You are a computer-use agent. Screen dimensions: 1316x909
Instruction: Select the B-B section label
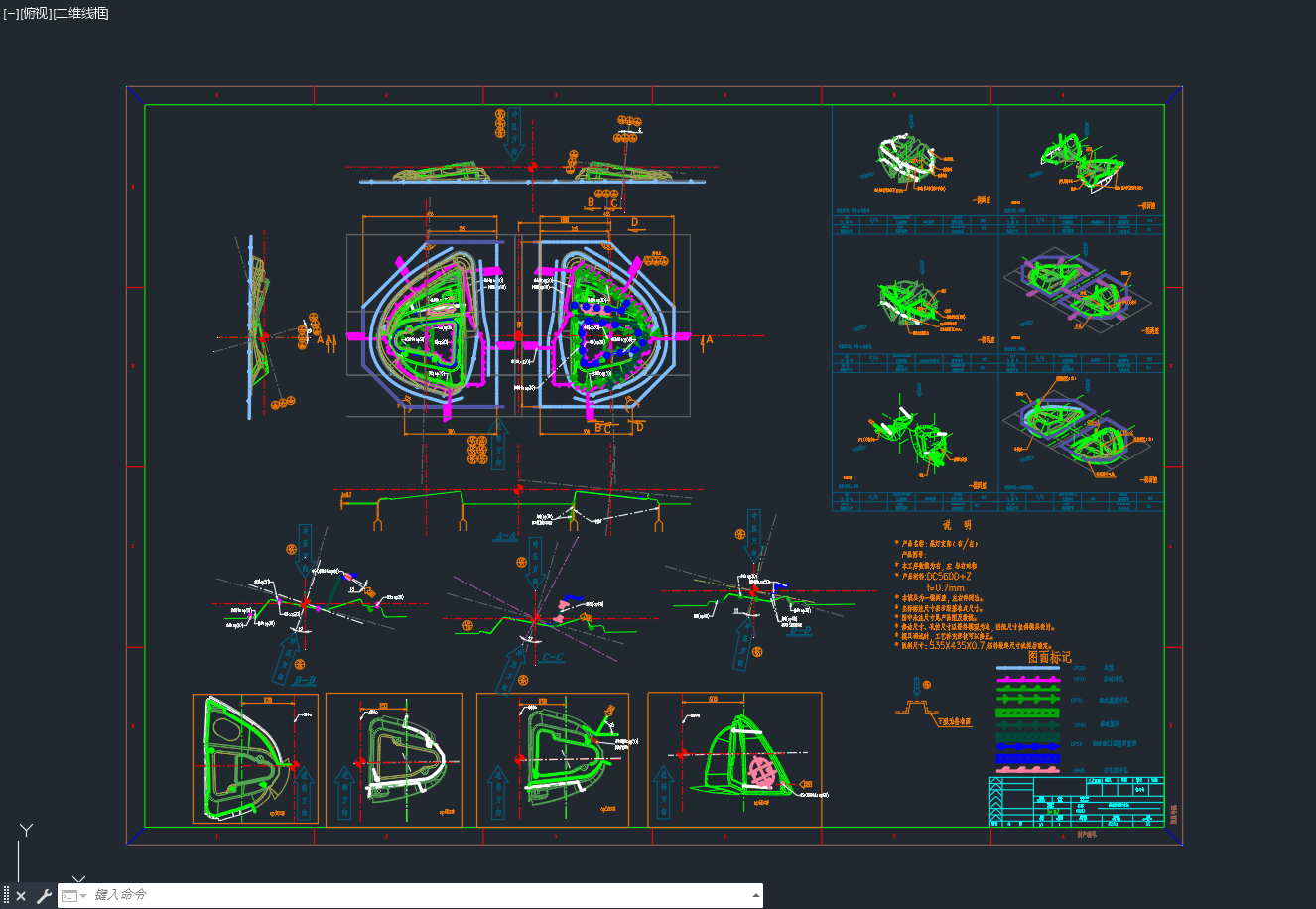coord(305,681)
